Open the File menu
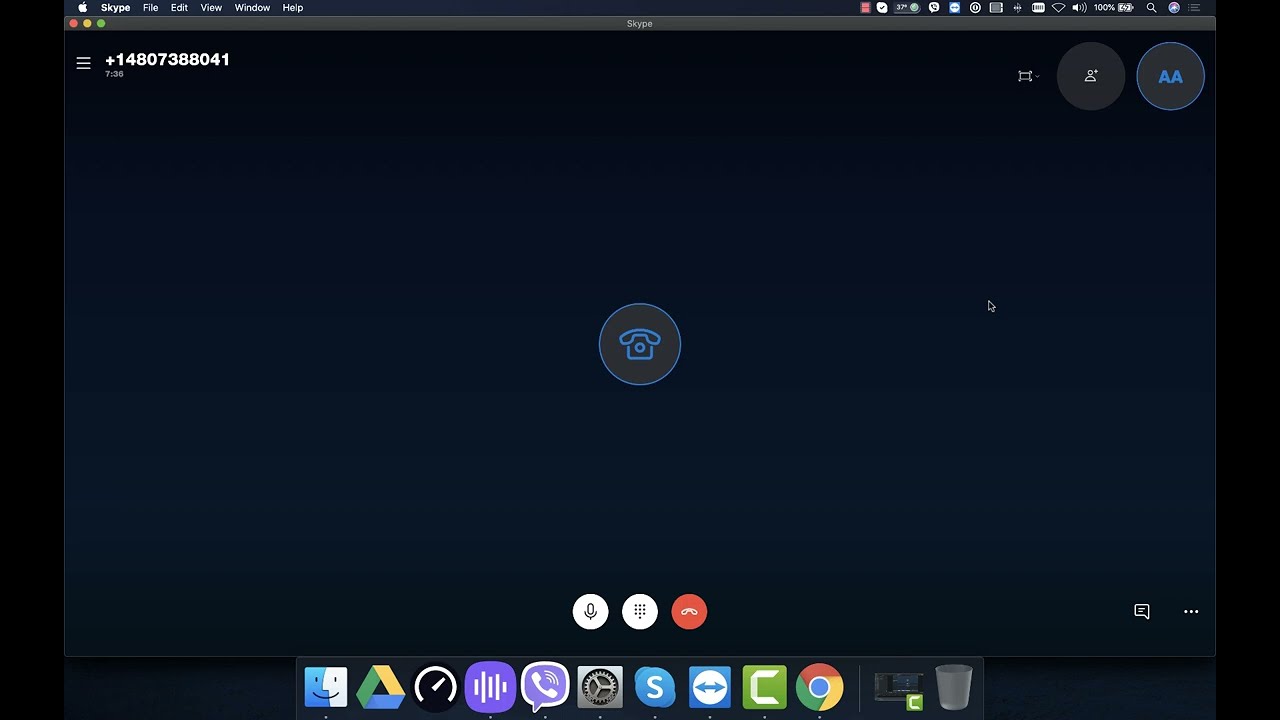This screenshot has width=1280, height=720. (x=150, y=7)
